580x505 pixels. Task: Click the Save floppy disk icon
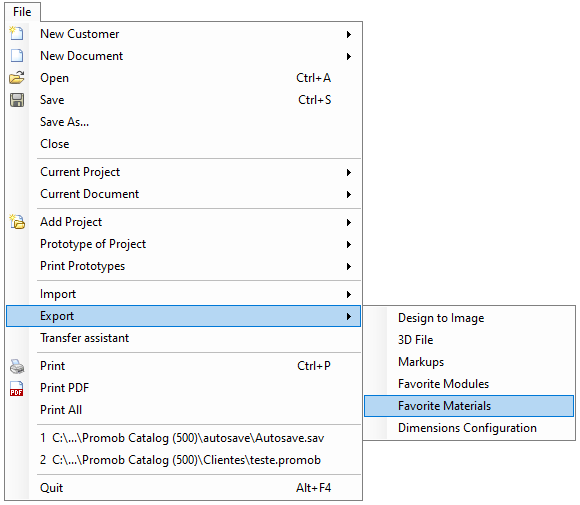(17, 100)
